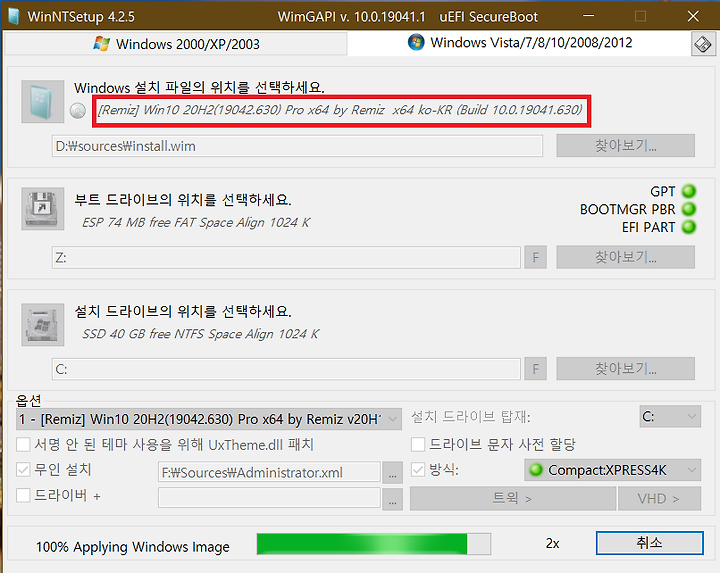Open the 설치 드라이브 탑재 C: dropdown
The width and height of the screenshot is (720, 573).
pos(670,416)
